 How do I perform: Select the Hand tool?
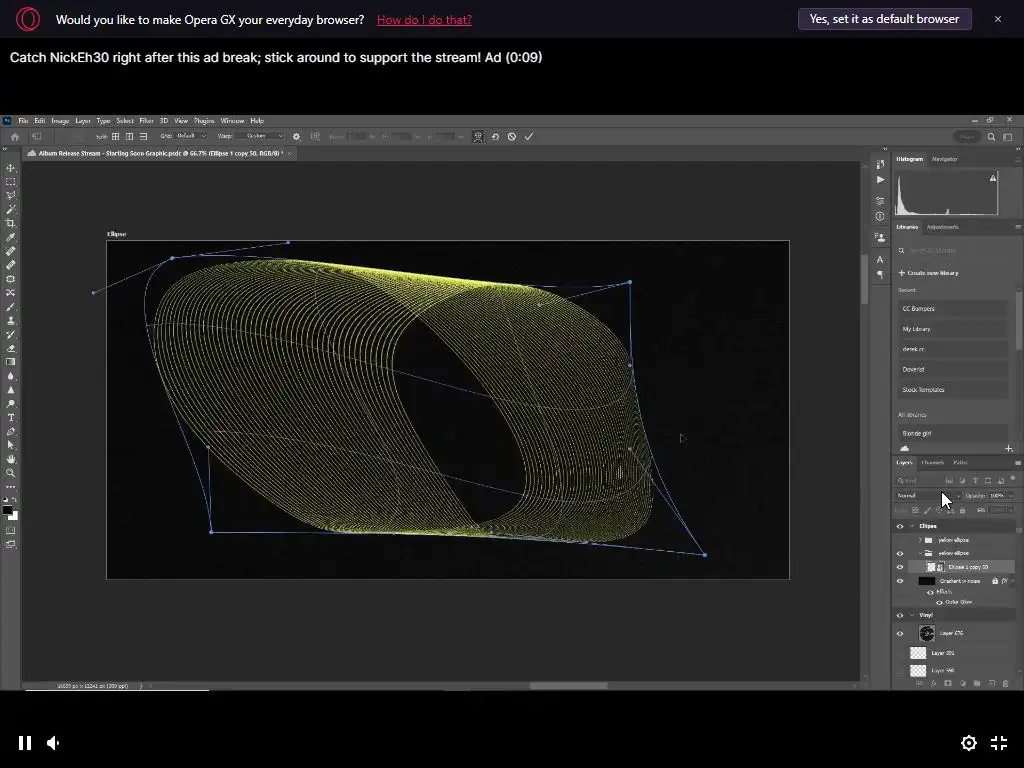tap(10, 459)
